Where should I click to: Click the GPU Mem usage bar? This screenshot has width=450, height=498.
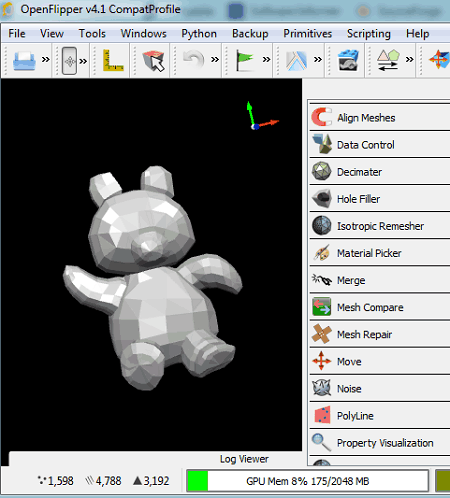[307, 481]
